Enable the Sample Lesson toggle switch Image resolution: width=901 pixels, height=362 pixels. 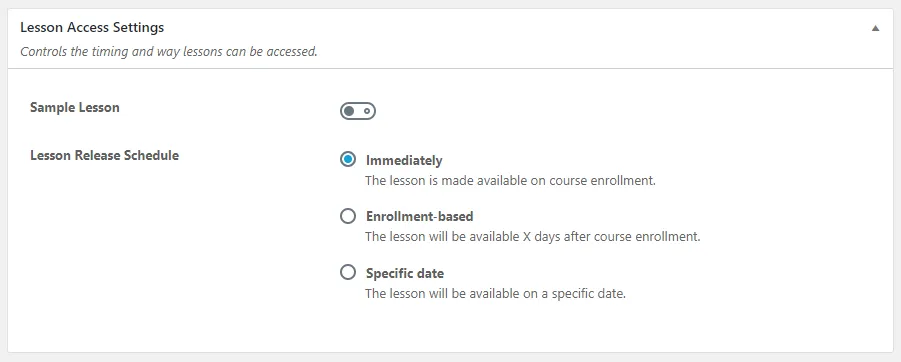coord(357,111)
